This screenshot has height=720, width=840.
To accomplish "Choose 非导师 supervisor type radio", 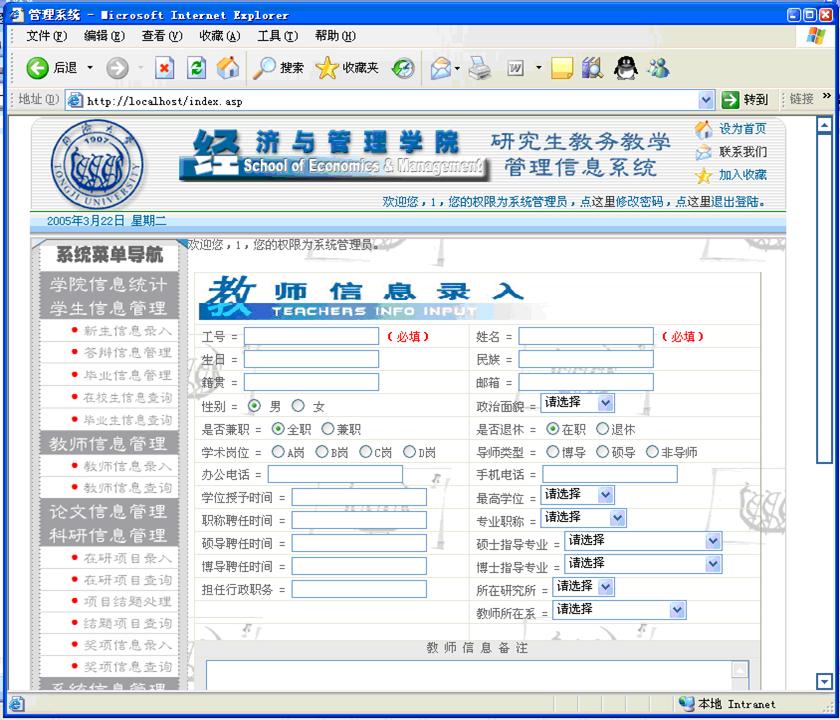I will [652, 452].
